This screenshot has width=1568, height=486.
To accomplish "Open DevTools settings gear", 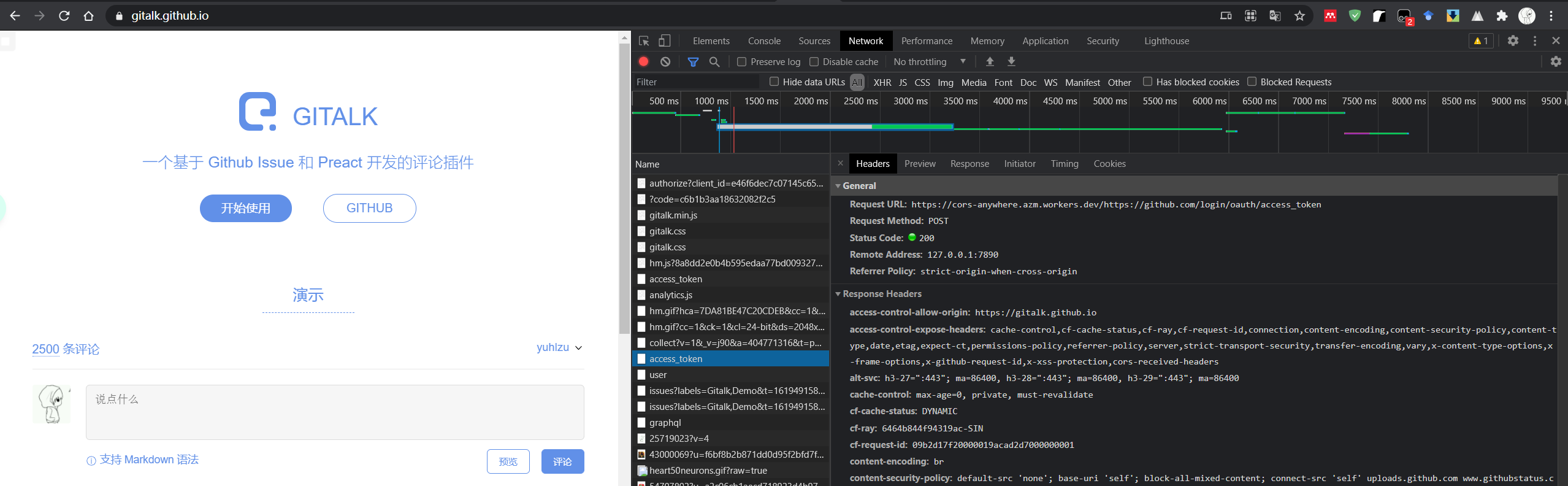I will (x=1513, y=40).
